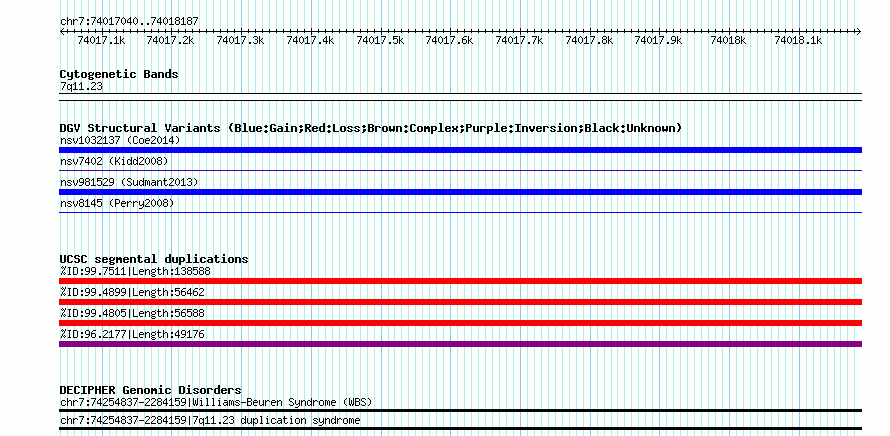Select the purple bar for %ID:96.2177 duplication
890x436 pixels.
click(460, 344)
